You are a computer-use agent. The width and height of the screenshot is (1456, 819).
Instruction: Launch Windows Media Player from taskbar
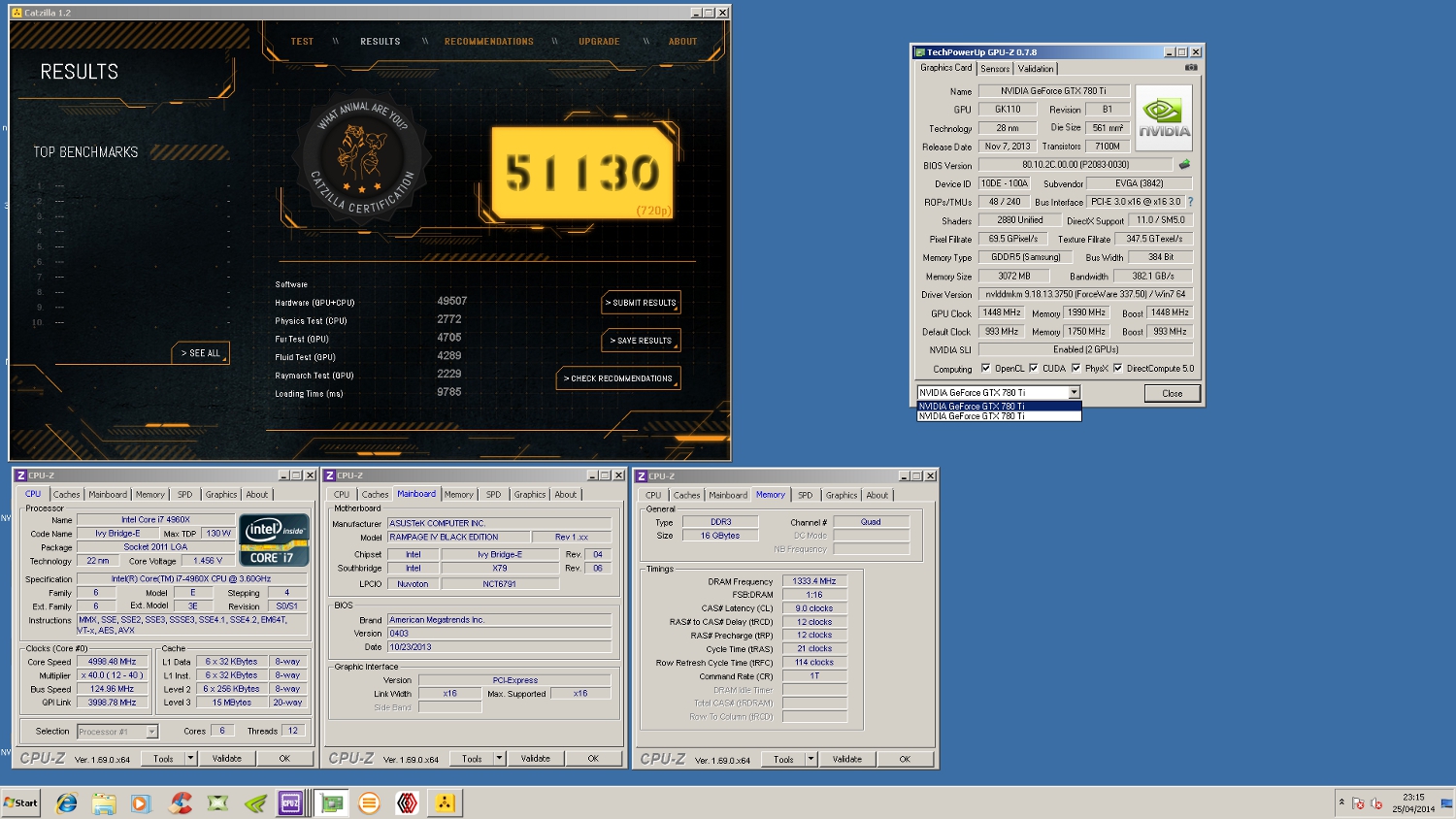[141, 803]
